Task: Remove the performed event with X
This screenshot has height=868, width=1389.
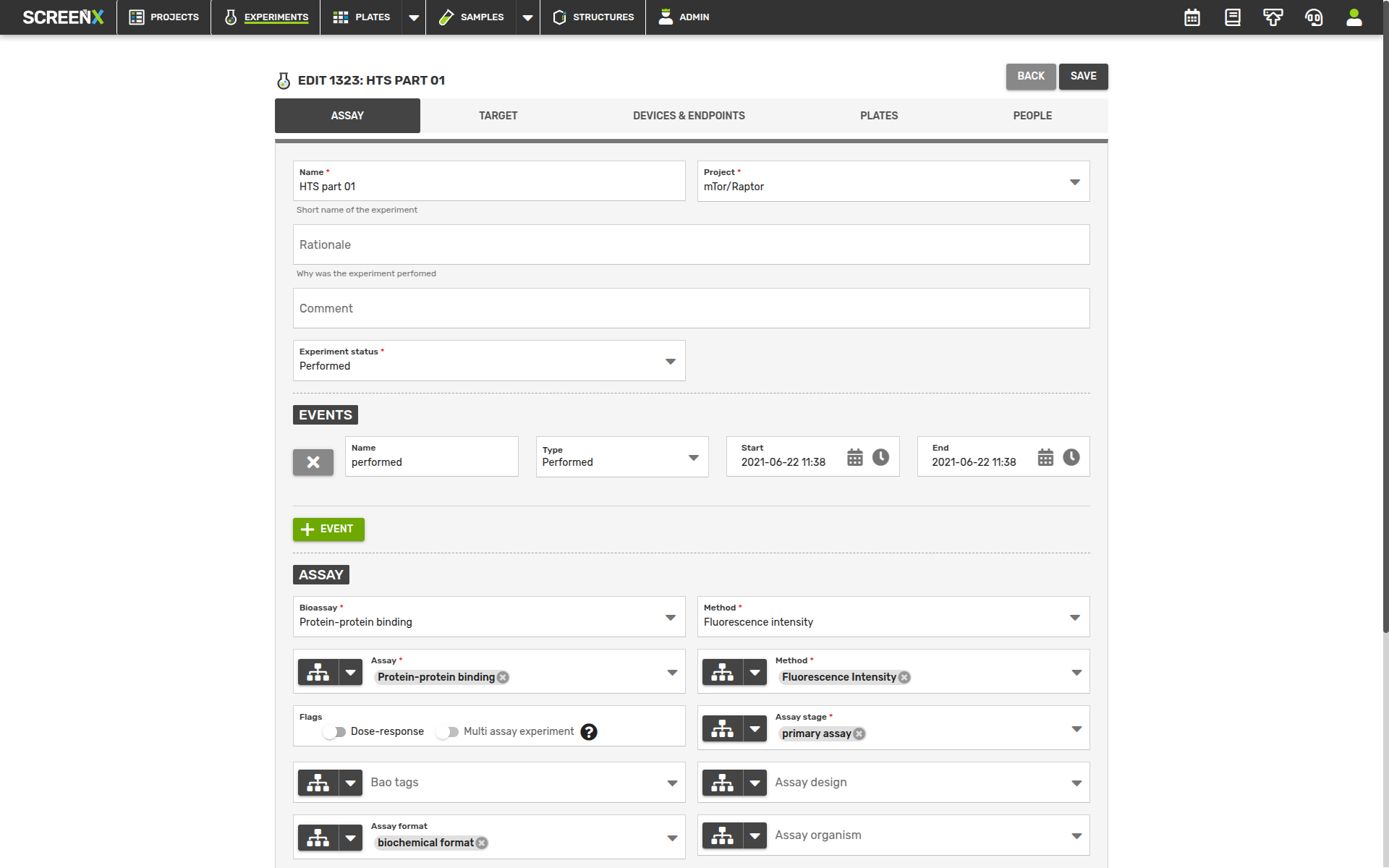Action: (x=313, y=462)
